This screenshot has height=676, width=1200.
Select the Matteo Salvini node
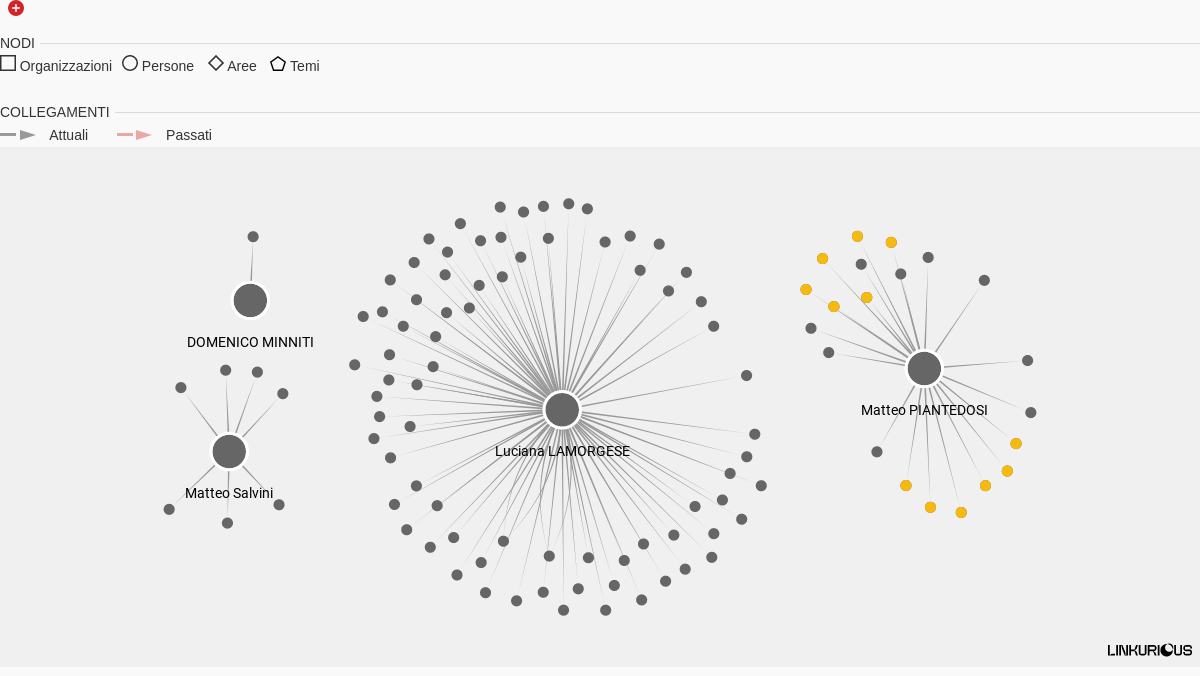[229, 451]
